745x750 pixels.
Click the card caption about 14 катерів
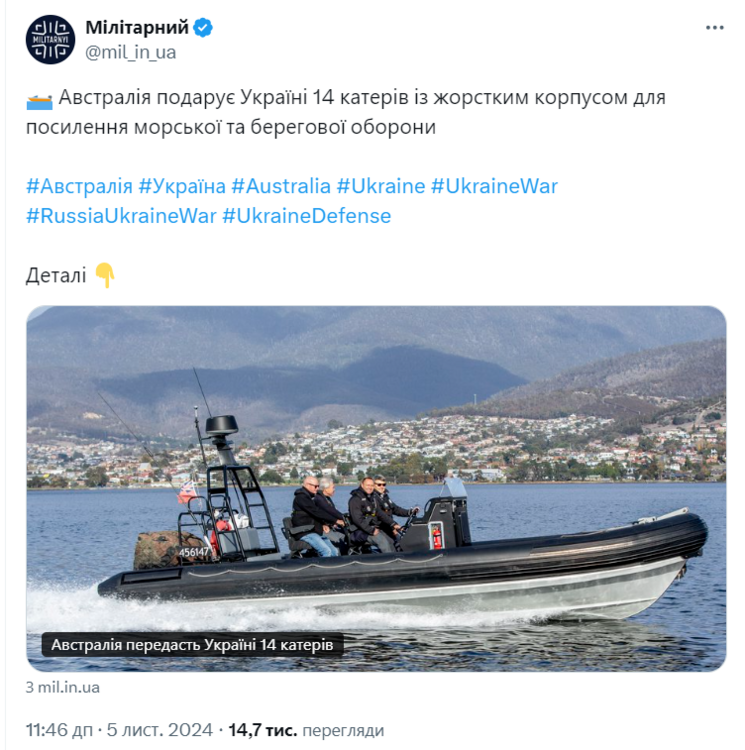[x=192, y=645]
